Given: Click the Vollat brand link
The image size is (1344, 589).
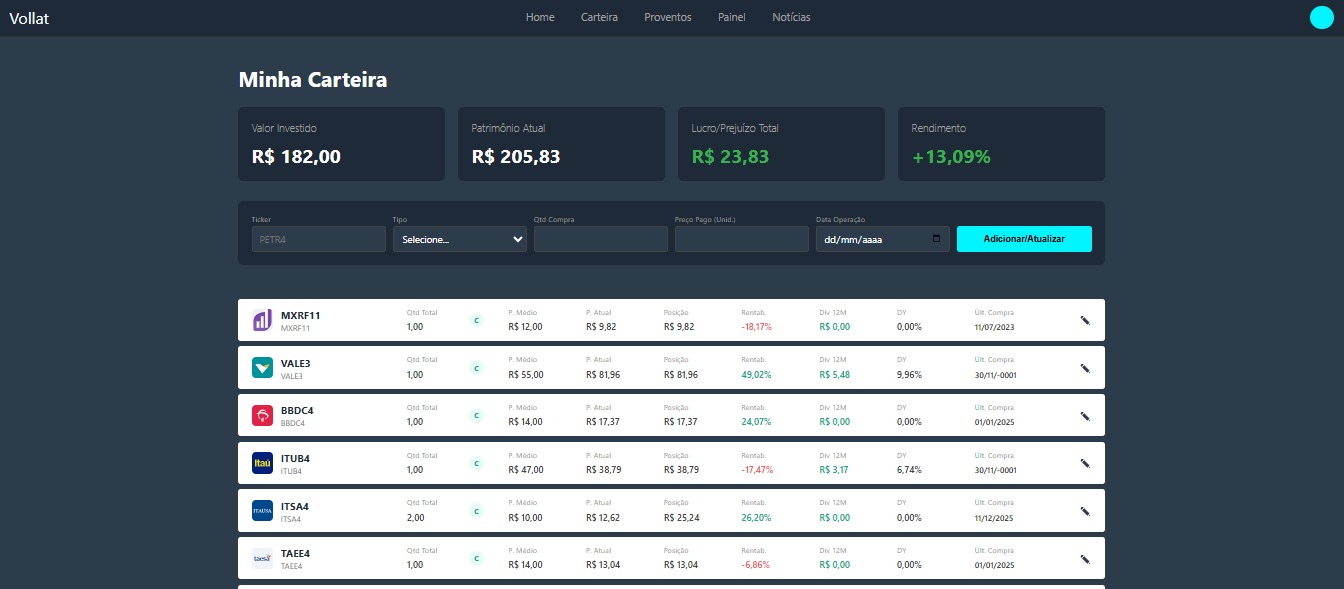Looking at the screenshot, I should (x=29, y=18).
